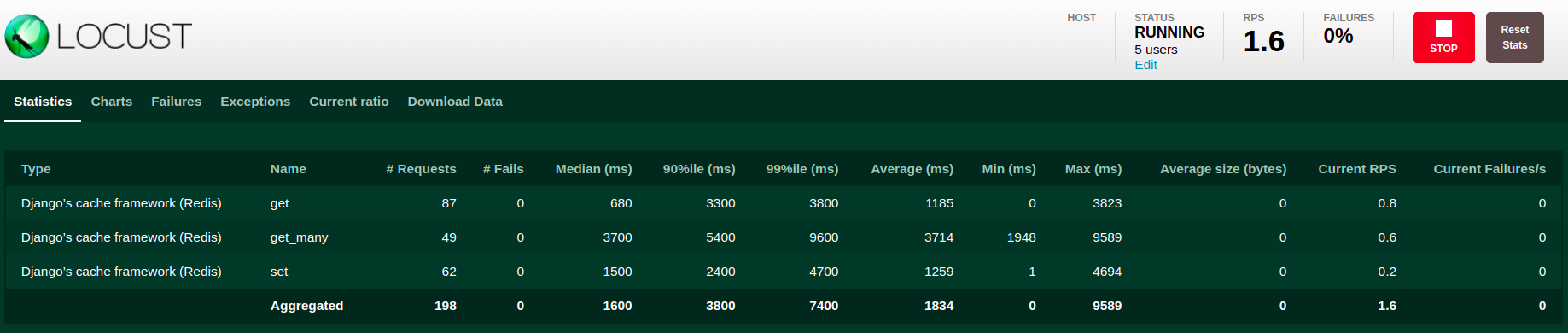The height and width of the screenshot is (333, 1568).
Task: Sort by the # Fails column header
Action: point(504,169)
